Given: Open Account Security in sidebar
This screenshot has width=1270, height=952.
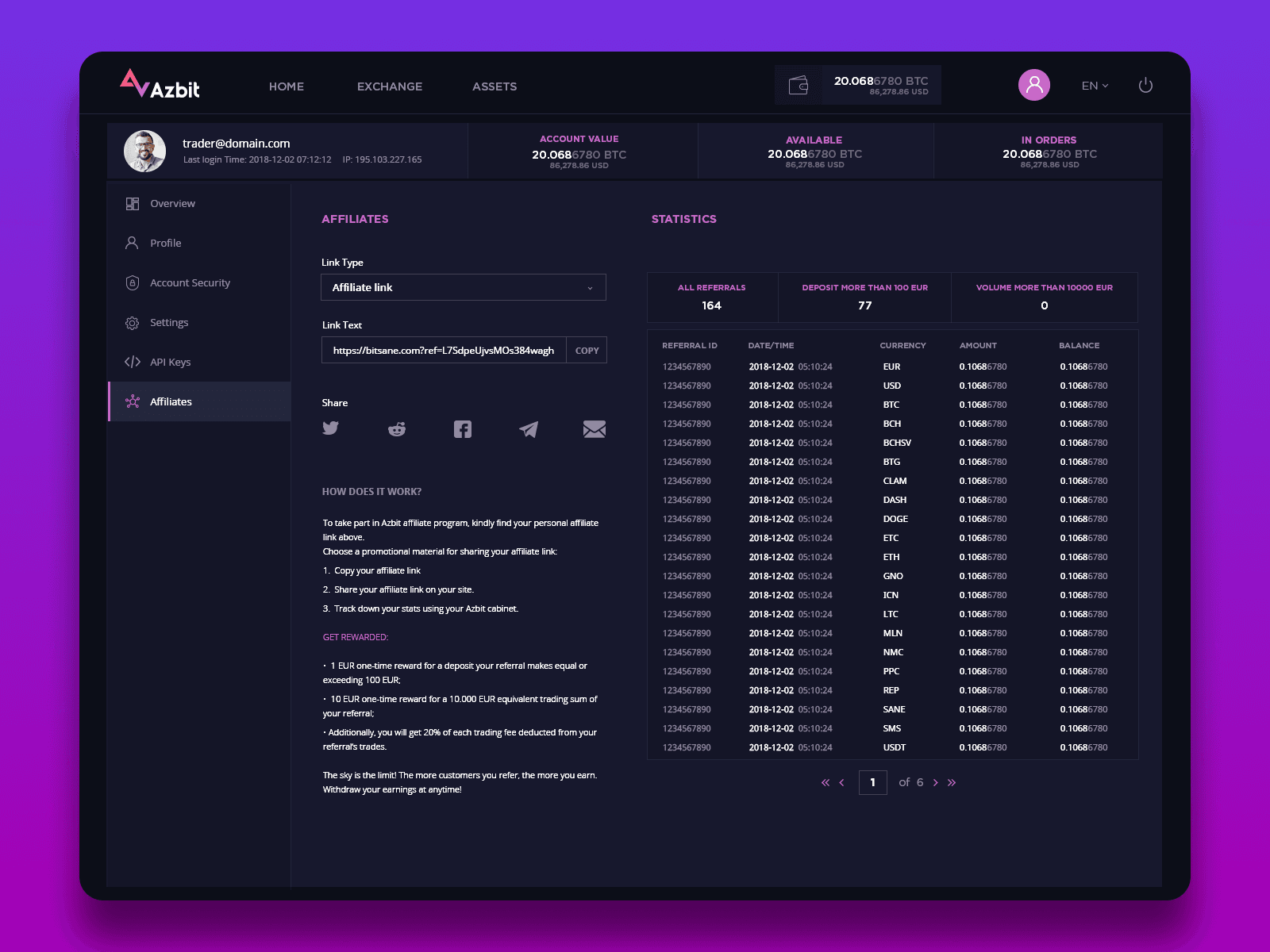Looking at the screenshot, I should [x=190, y=283].
